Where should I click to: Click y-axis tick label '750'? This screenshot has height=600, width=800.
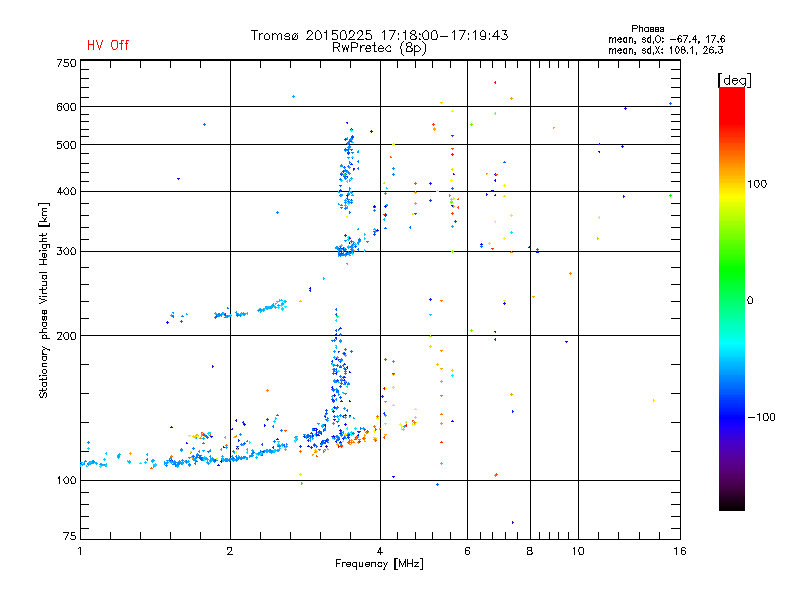click(x=66, y=63)
